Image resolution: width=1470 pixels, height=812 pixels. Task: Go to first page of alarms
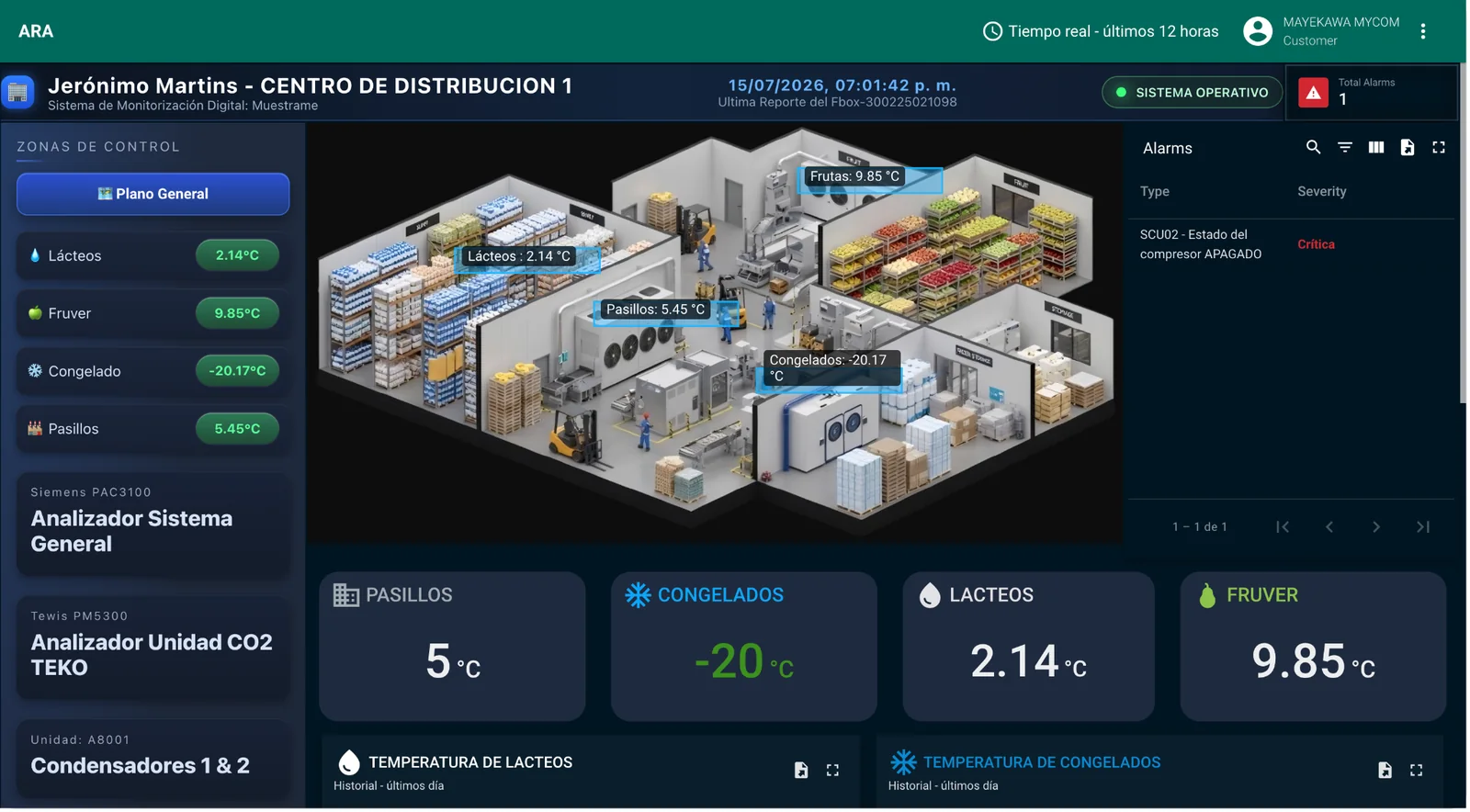click(1283, 526)
